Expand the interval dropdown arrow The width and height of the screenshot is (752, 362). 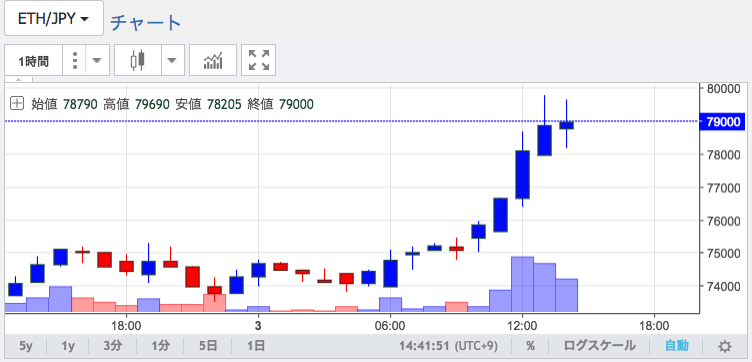point(97,60)
